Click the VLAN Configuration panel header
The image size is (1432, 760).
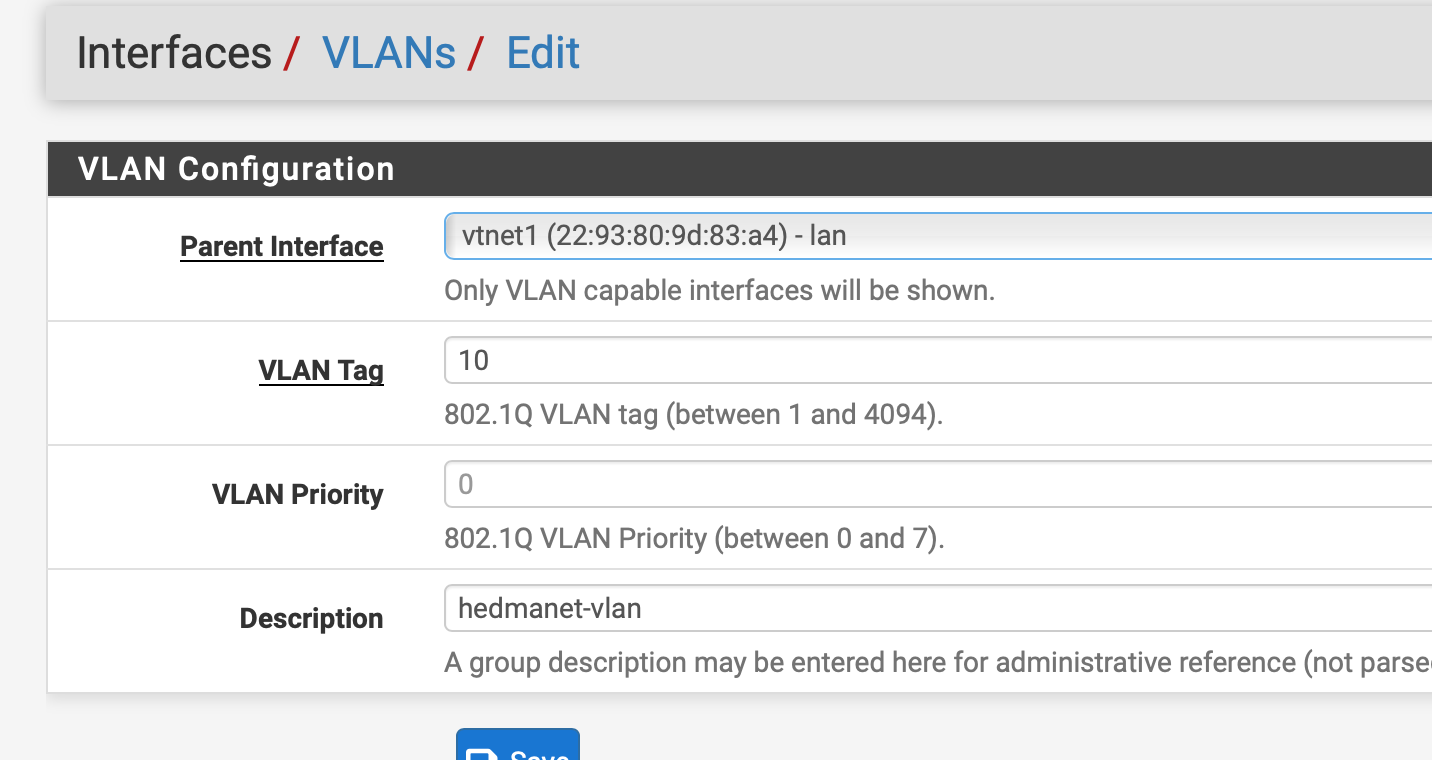coord(236,169)
